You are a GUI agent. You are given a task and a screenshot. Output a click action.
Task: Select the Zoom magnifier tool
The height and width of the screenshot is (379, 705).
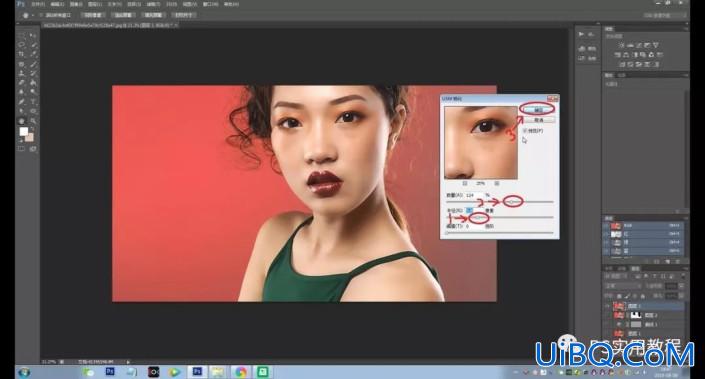33,120
